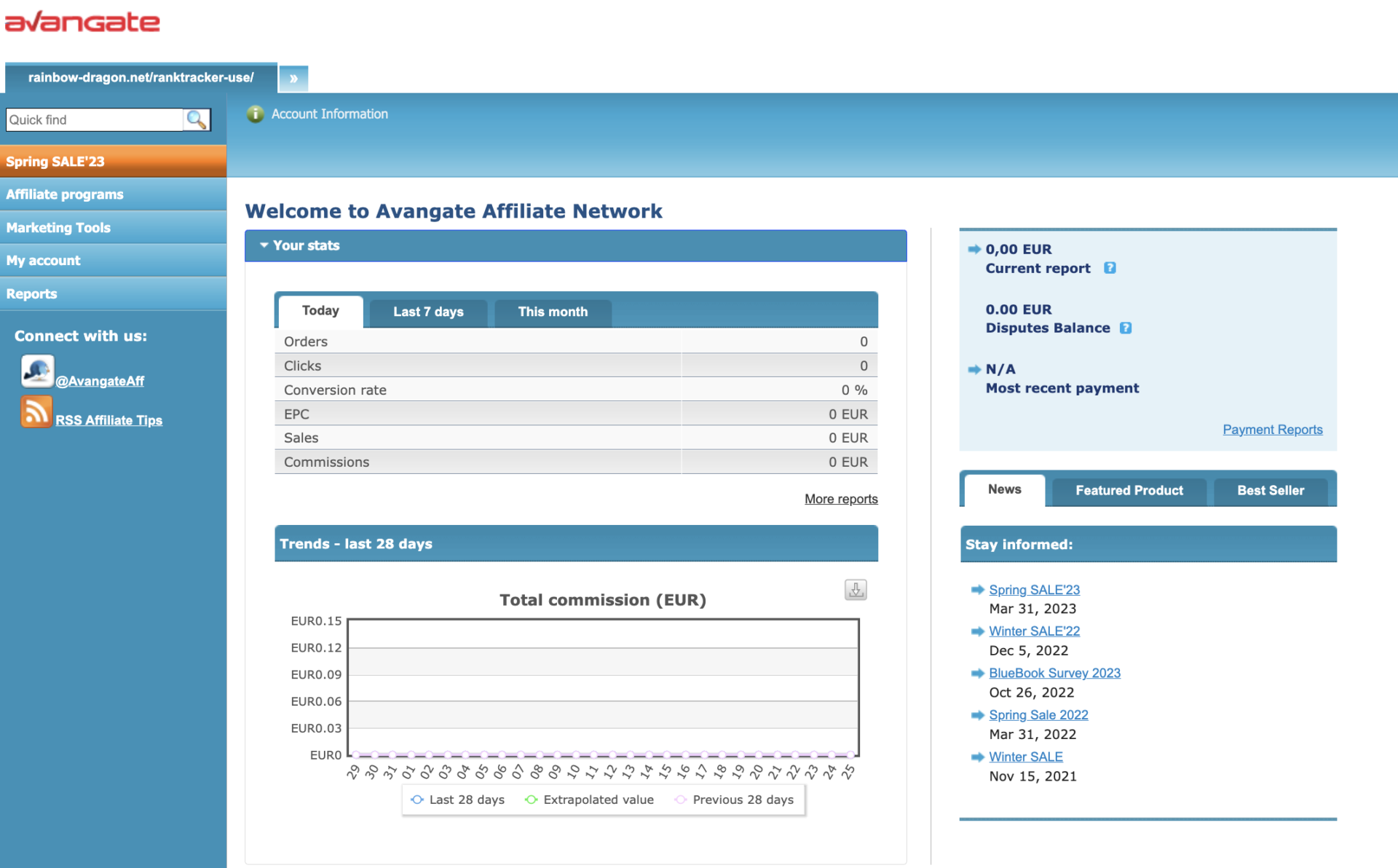1398x868 pixels.
Task: Click the help icon next to Current report
Action: [1110, 268]
